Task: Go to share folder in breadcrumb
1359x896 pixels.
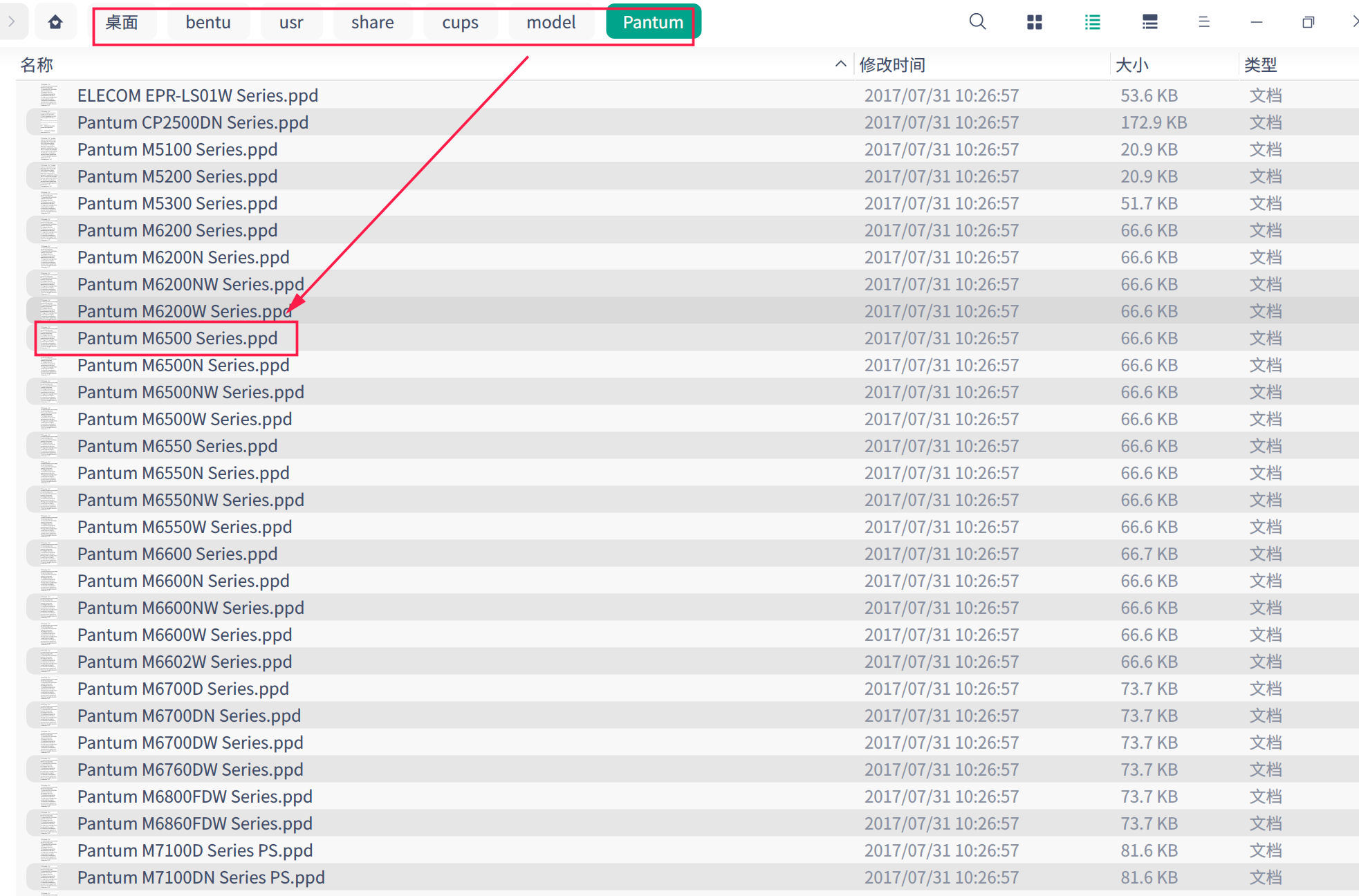Action: (x=373, y=22)
